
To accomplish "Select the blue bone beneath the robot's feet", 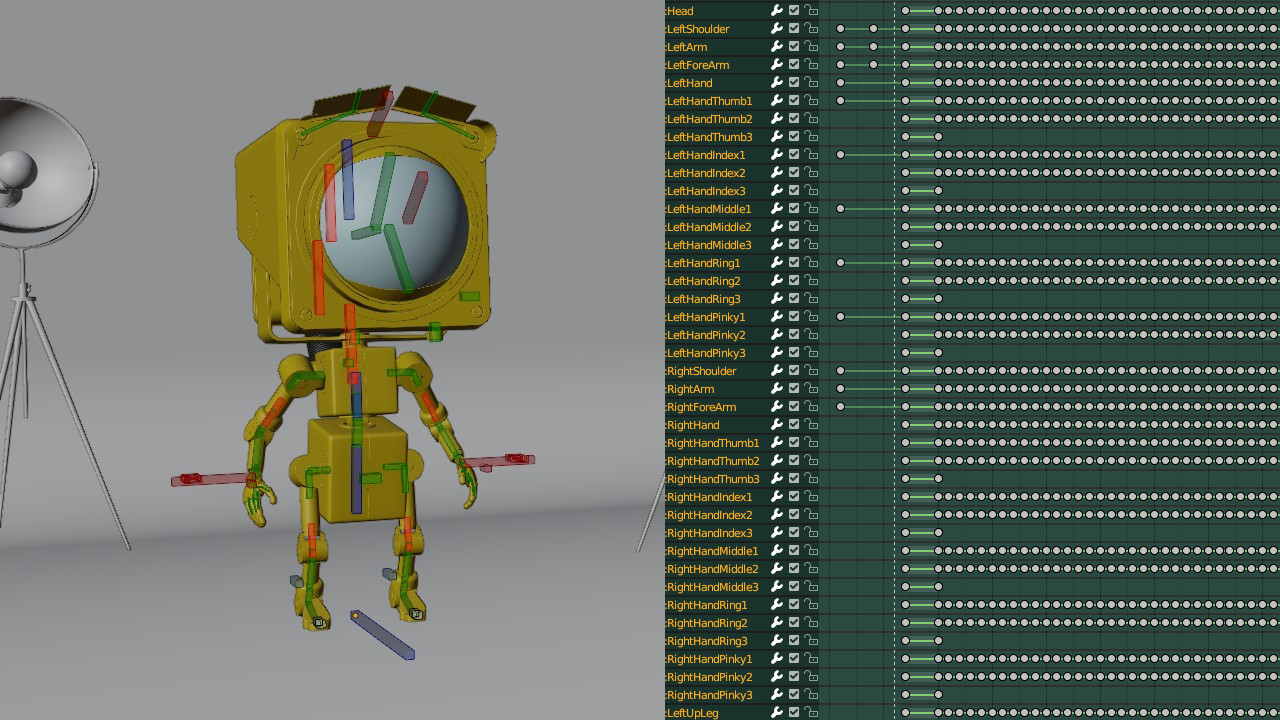I will point(382,635).
